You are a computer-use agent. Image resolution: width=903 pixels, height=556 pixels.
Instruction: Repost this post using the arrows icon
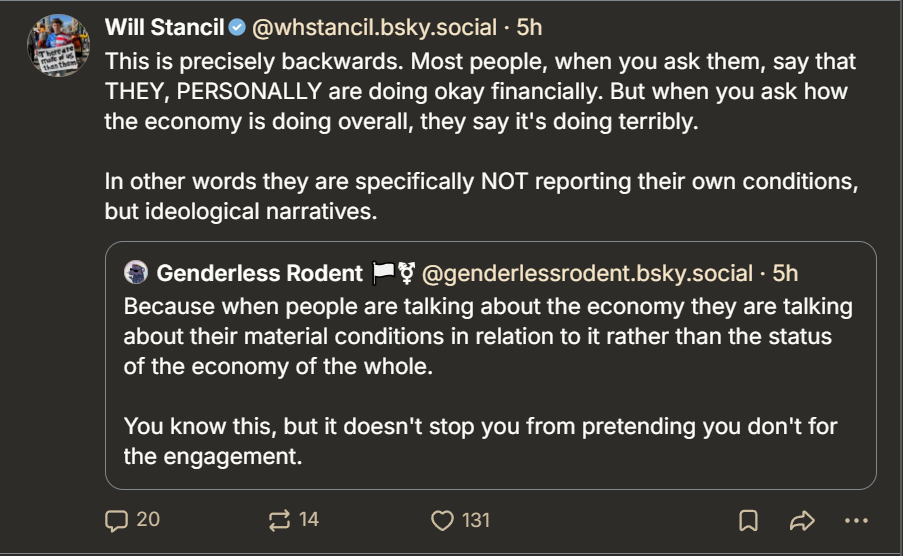click(279, 520)
